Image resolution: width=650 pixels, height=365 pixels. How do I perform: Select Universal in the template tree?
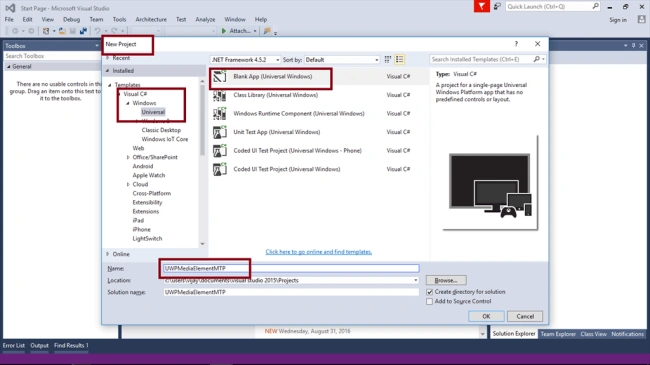coord(153,112)
